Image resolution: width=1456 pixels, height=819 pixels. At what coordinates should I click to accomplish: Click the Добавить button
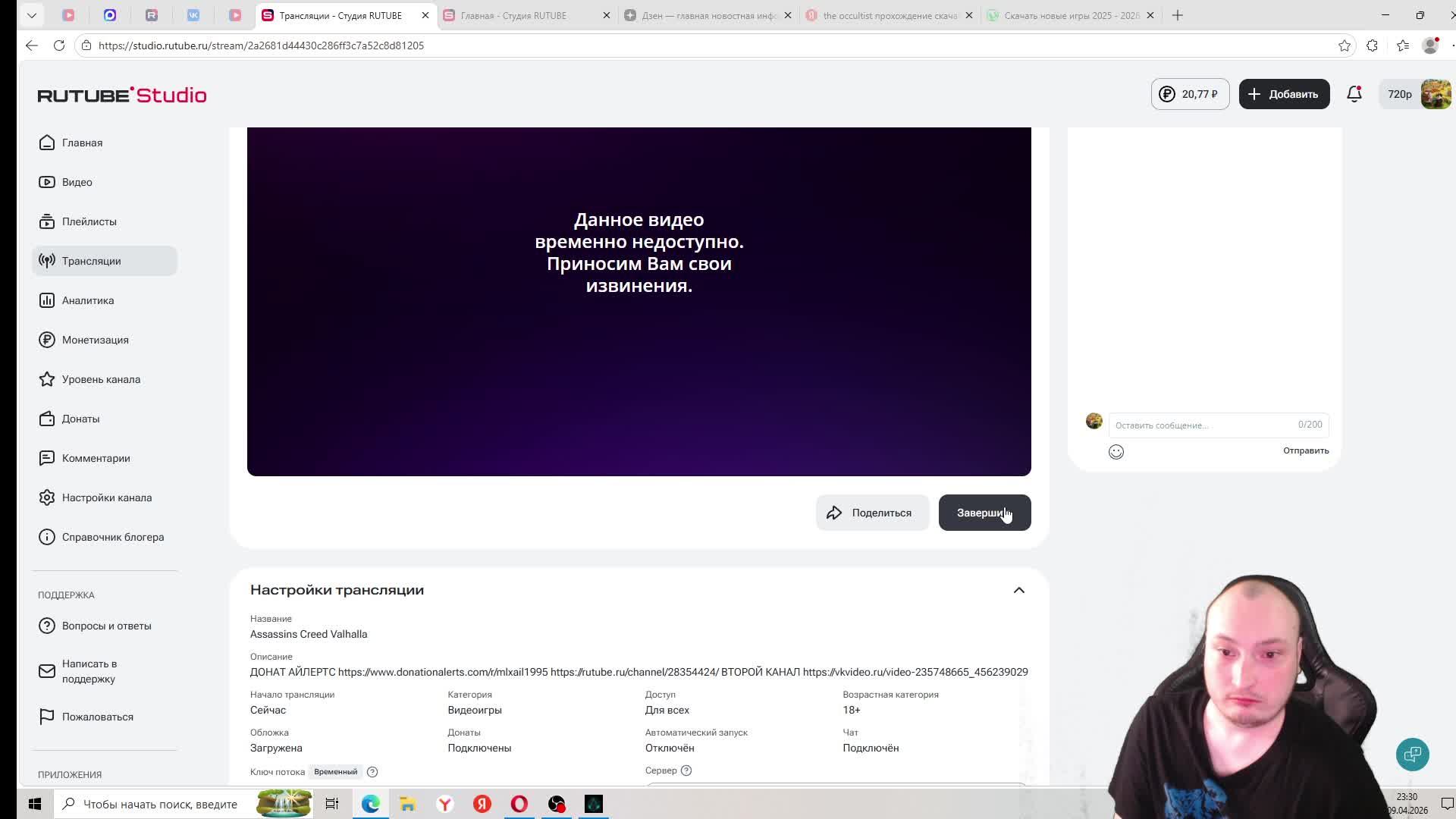click(1284, 94)
